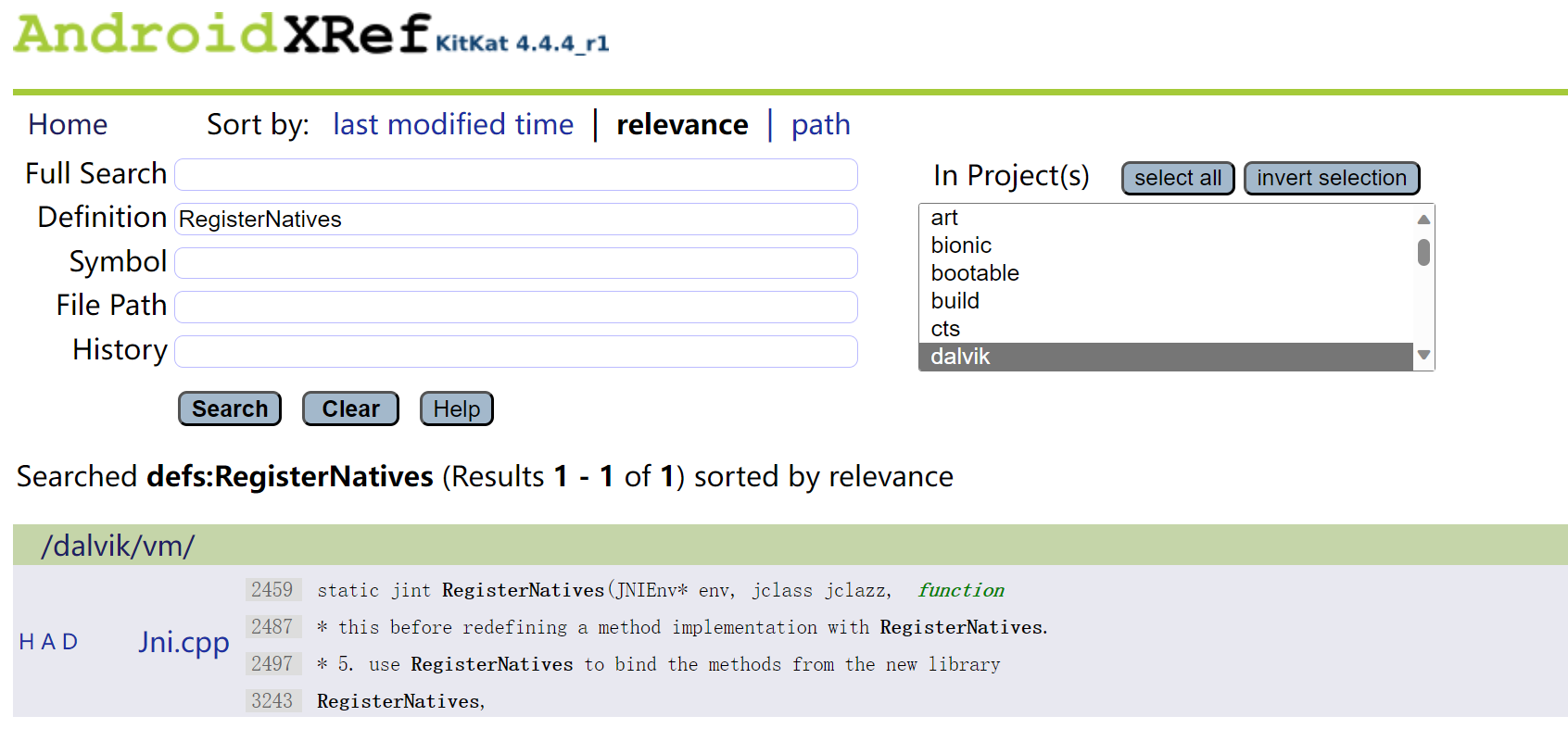Open the Home link

pyautogui.click(x=68, y=124)
